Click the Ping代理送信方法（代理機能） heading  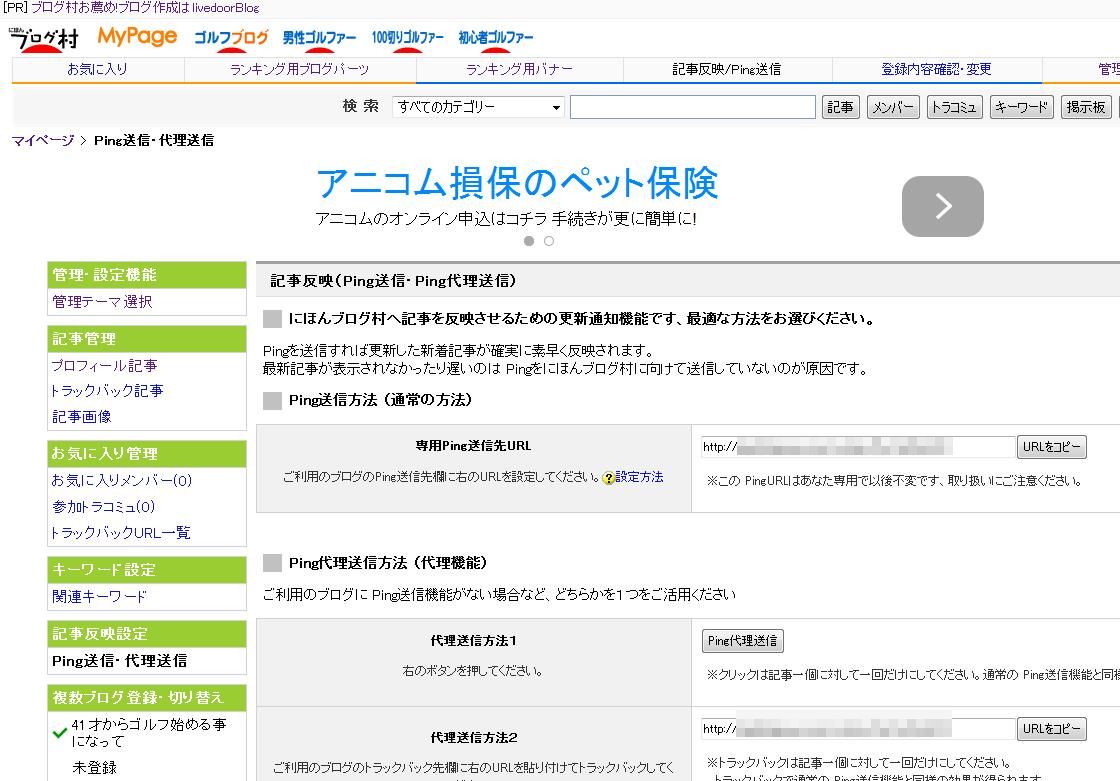click(x=388, y=563)
